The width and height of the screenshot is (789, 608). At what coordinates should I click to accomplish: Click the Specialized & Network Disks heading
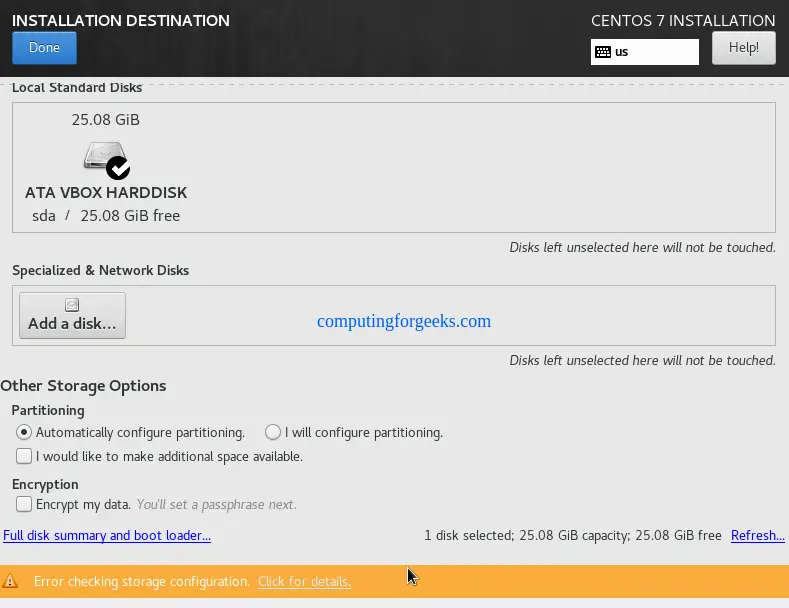pyautogui.click(x=101, y=270)
